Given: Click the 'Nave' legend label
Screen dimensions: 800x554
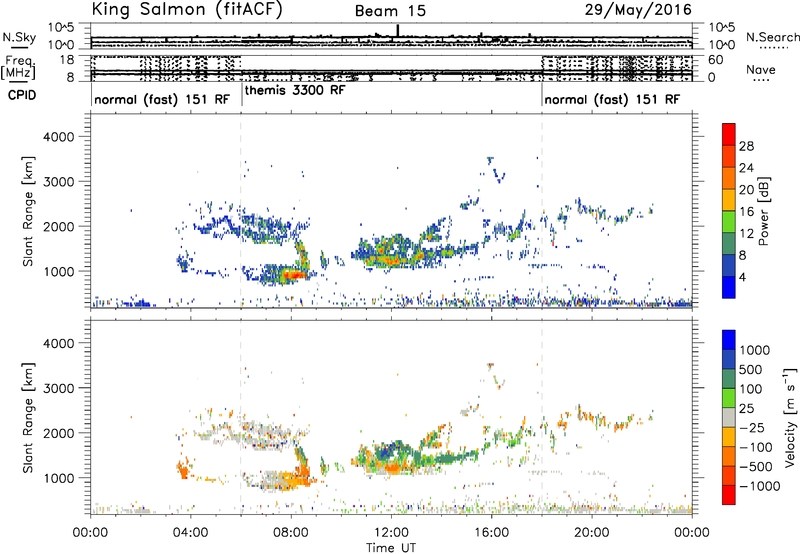Looking at the screenshot, I should pyautogui.click(x=760, y=70).
